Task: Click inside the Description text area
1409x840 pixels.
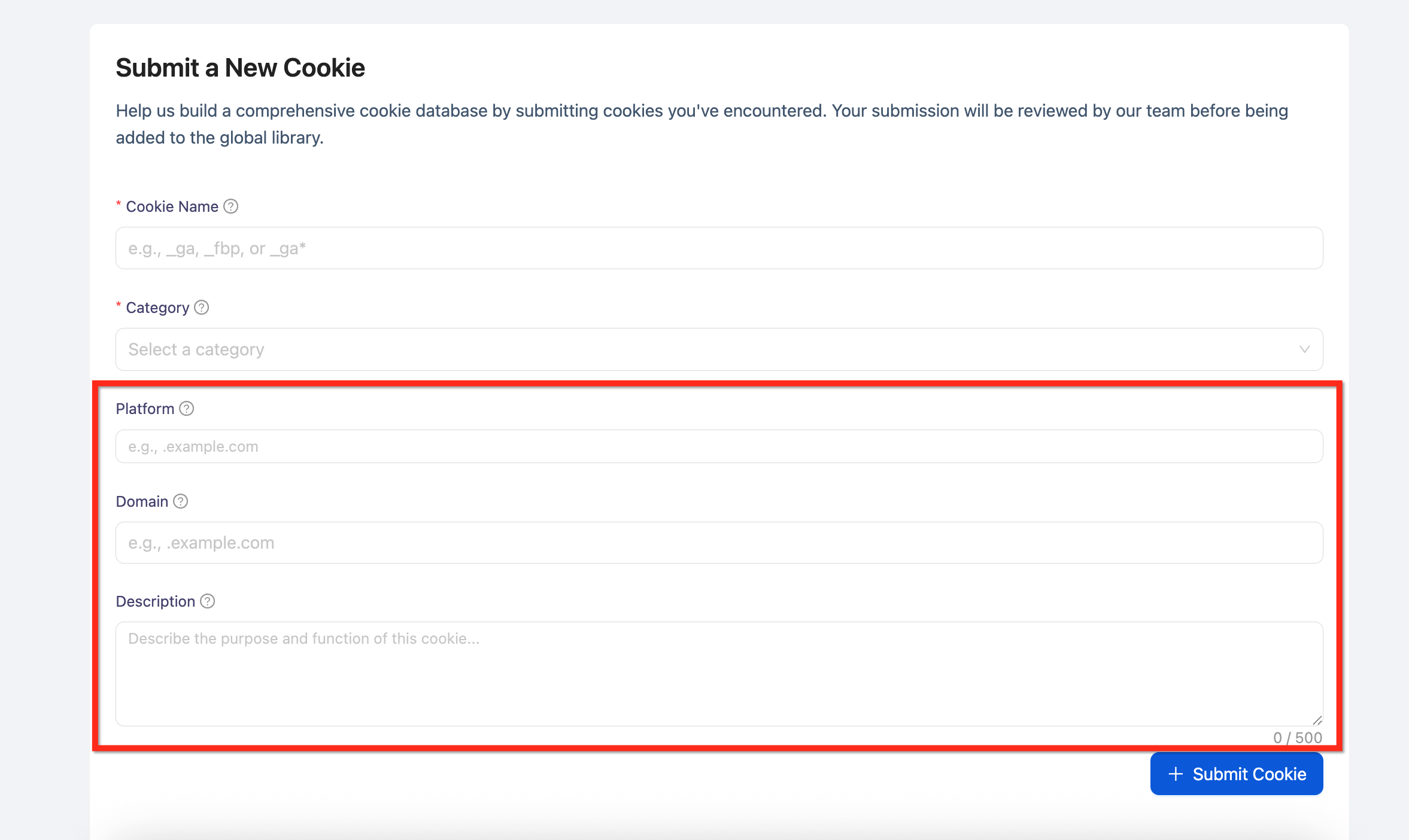Action: tap(718, 674)
